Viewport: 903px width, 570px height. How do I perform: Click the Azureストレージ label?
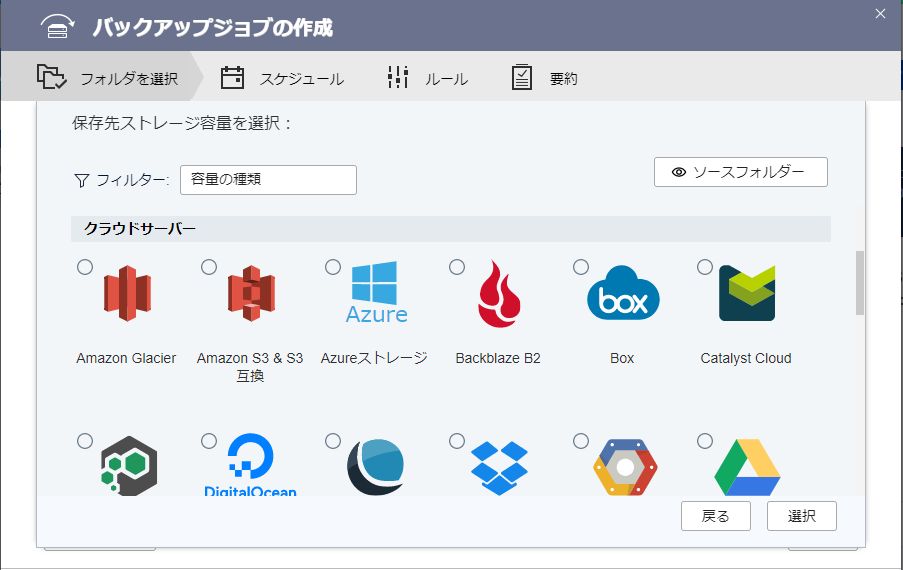pos(374,358)
